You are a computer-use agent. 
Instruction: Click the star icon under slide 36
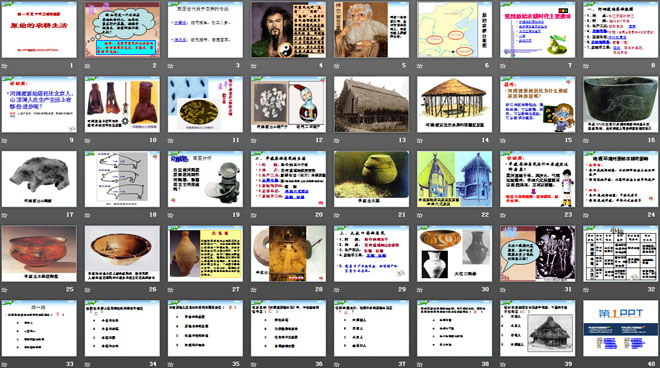click(253, 364)
